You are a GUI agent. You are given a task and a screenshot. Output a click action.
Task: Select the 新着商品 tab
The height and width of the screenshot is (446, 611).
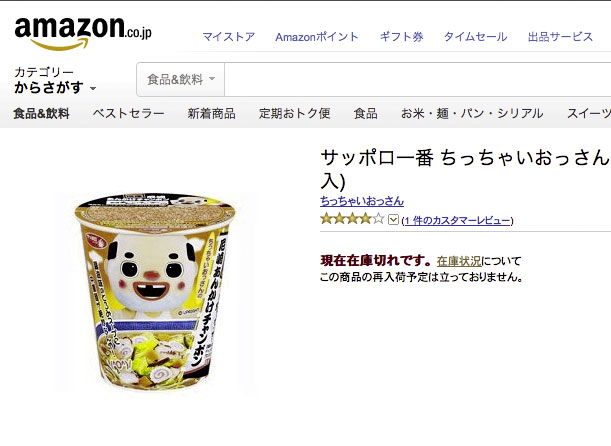click(212, 113)
